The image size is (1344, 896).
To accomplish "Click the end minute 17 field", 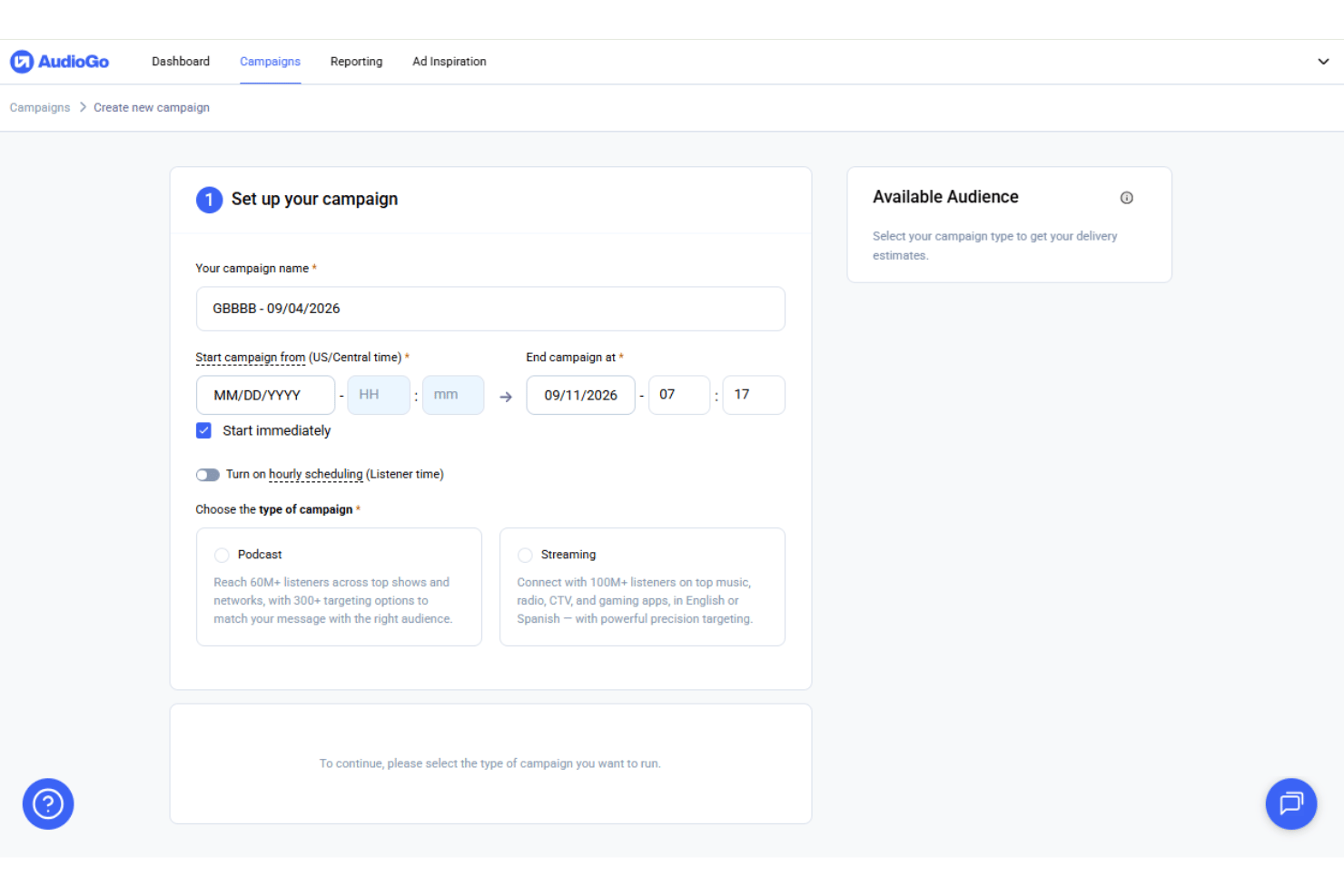I will tap(754, 395).
